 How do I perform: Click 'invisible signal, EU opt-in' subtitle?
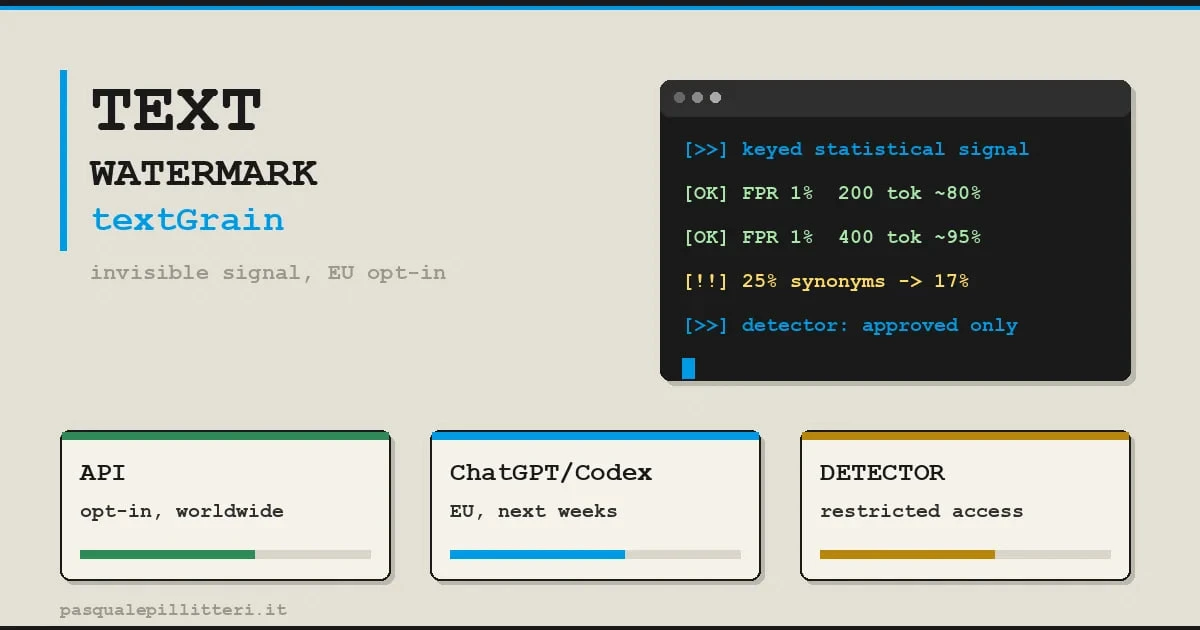point(268,273)
